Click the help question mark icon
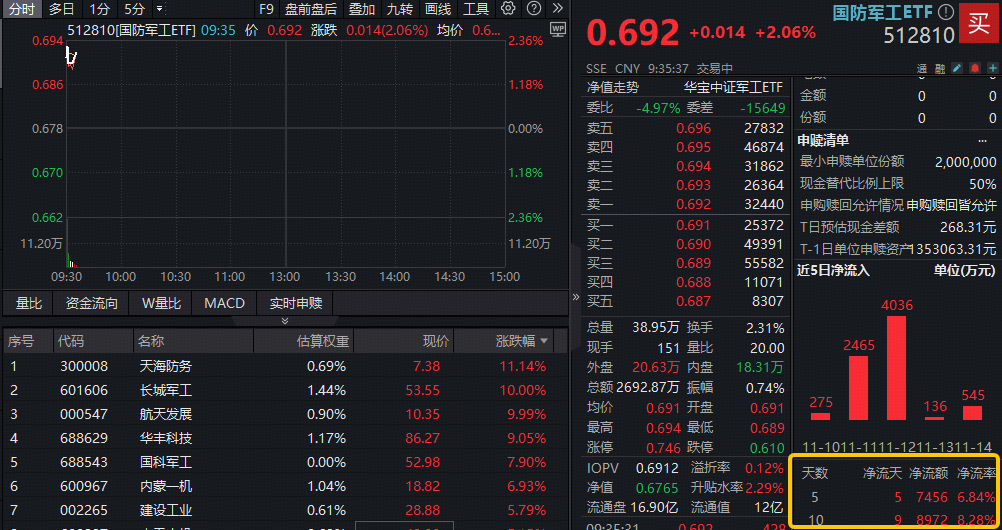 click(532, 9)
